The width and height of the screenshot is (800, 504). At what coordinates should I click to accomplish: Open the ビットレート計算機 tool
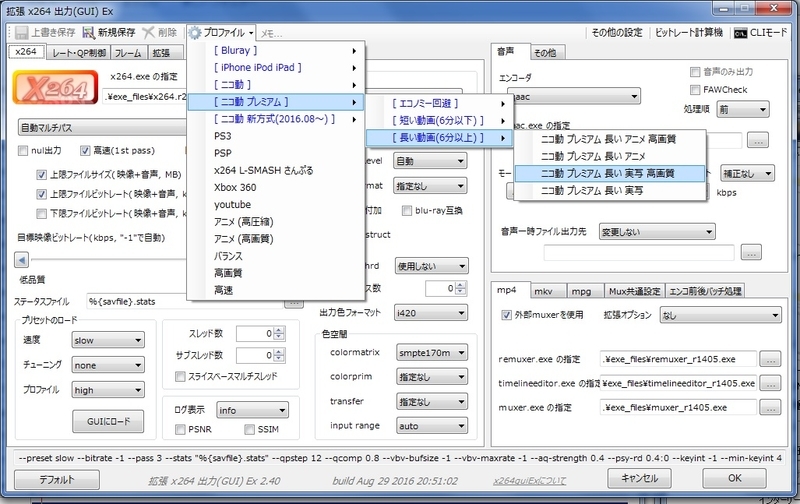pyautogui.click(x=688, y=33)
